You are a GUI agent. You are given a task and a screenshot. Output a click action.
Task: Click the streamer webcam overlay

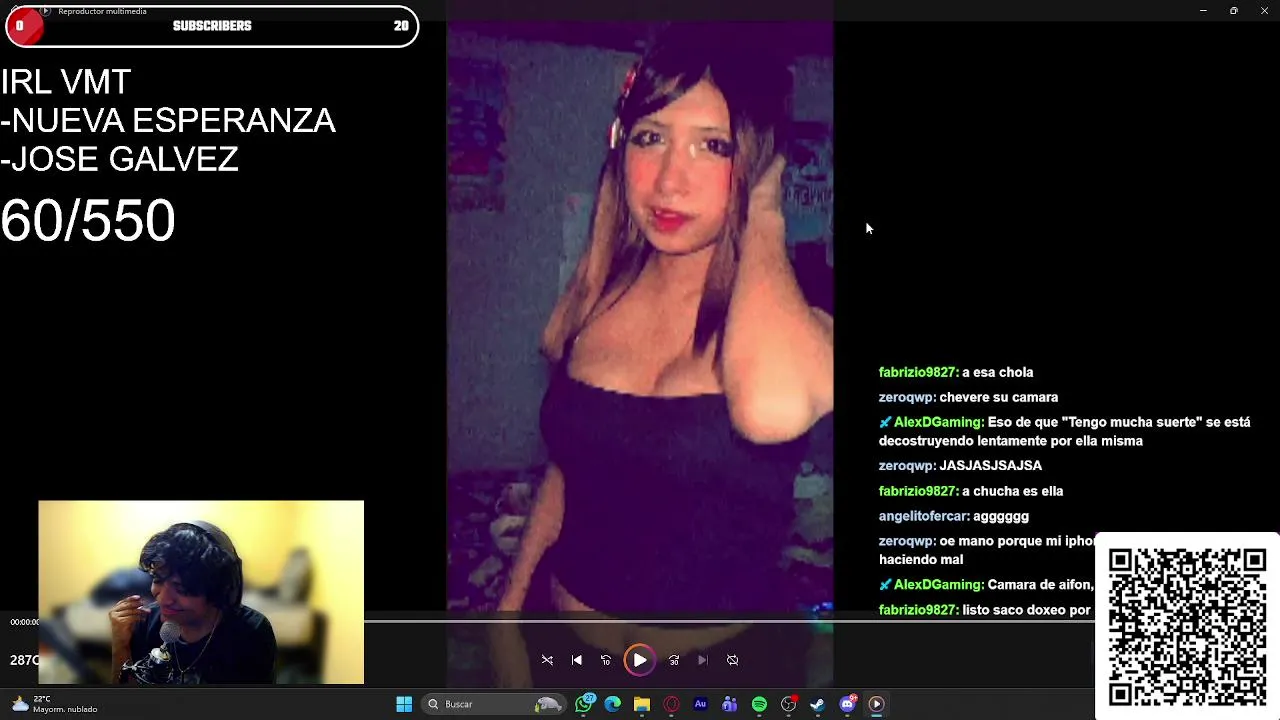[201, 592]
